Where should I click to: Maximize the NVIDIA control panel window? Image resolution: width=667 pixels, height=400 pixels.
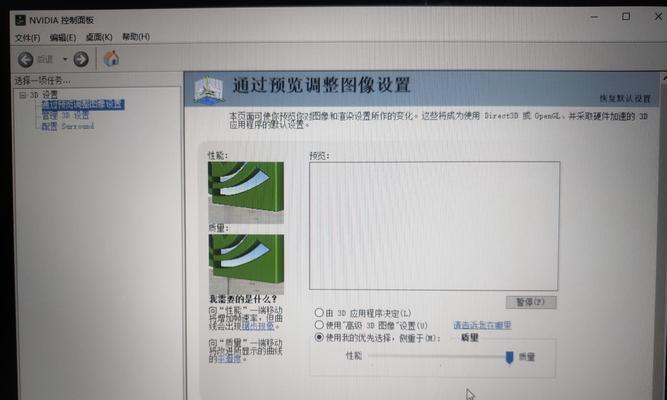[x=626, y=17]
